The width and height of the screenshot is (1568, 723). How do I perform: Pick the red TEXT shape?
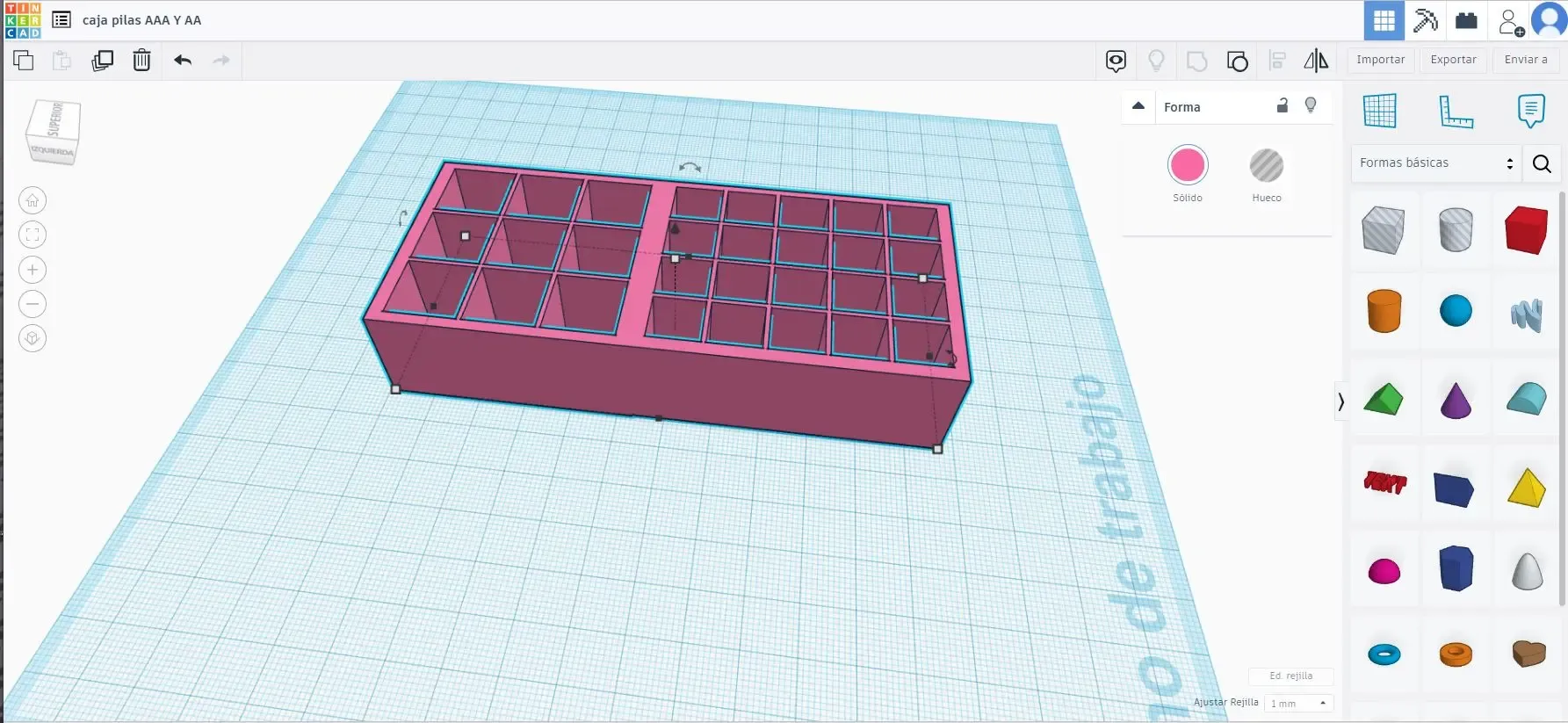click(1384, 481)
